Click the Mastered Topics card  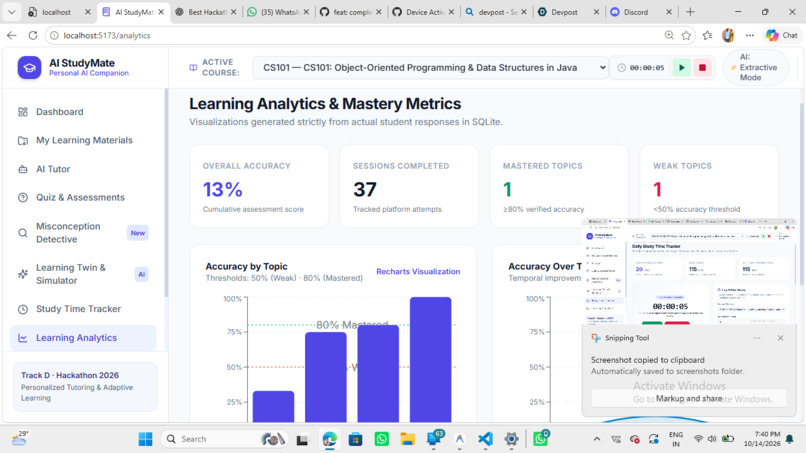(x=559, y=186)
